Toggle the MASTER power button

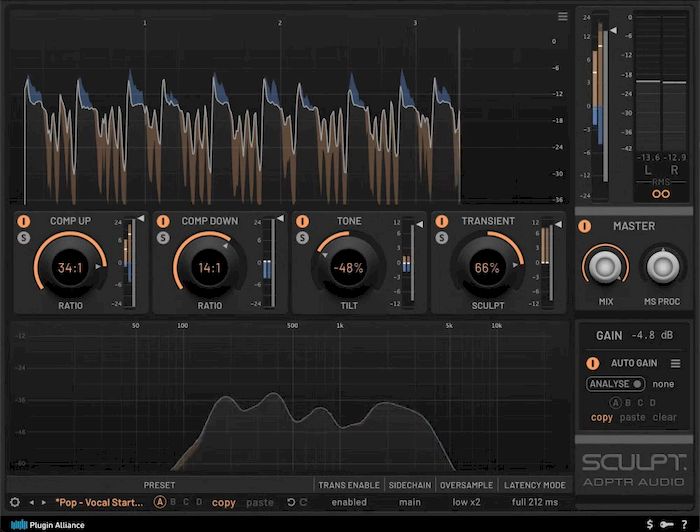584,226
